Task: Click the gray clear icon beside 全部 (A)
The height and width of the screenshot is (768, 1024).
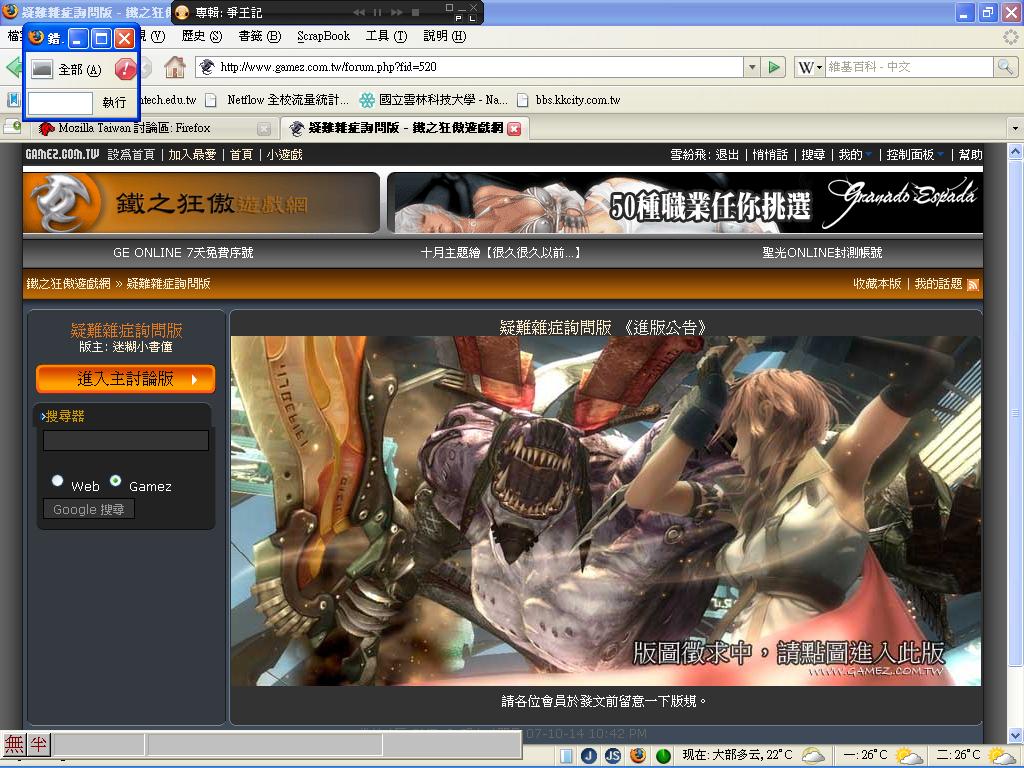Action: pyautogui.click(x=42, y=69)
